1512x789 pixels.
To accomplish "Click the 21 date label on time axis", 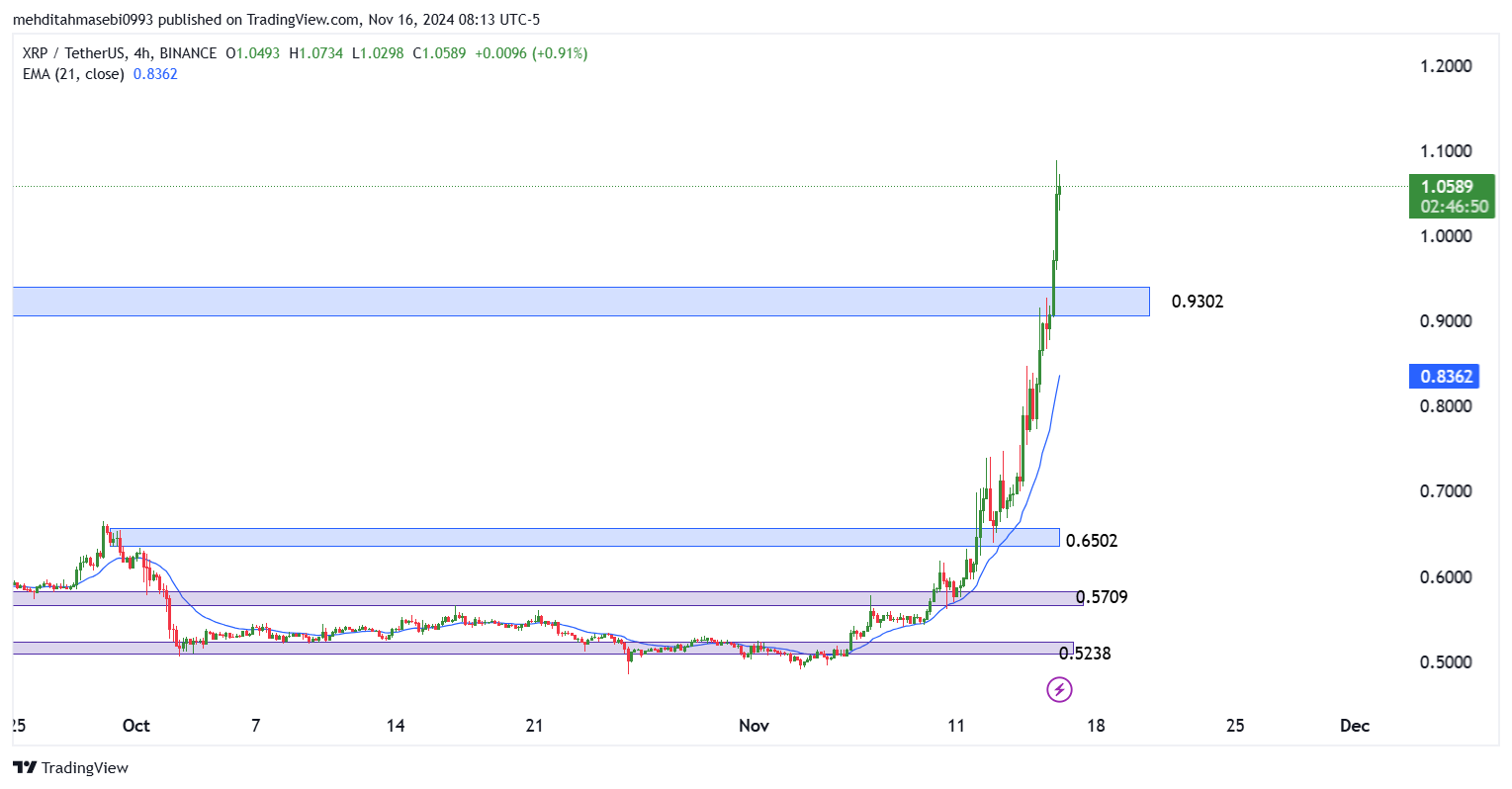I will (534, 726).
